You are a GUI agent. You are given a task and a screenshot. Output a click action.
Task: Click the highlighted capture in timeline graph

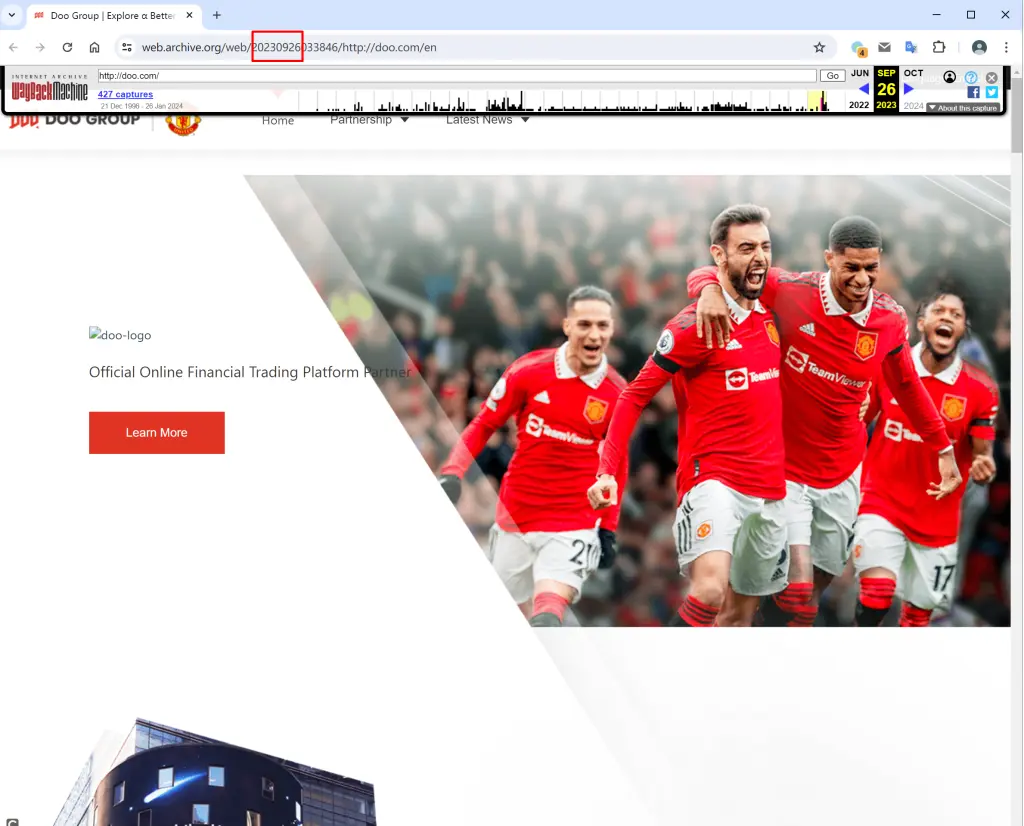824,101
